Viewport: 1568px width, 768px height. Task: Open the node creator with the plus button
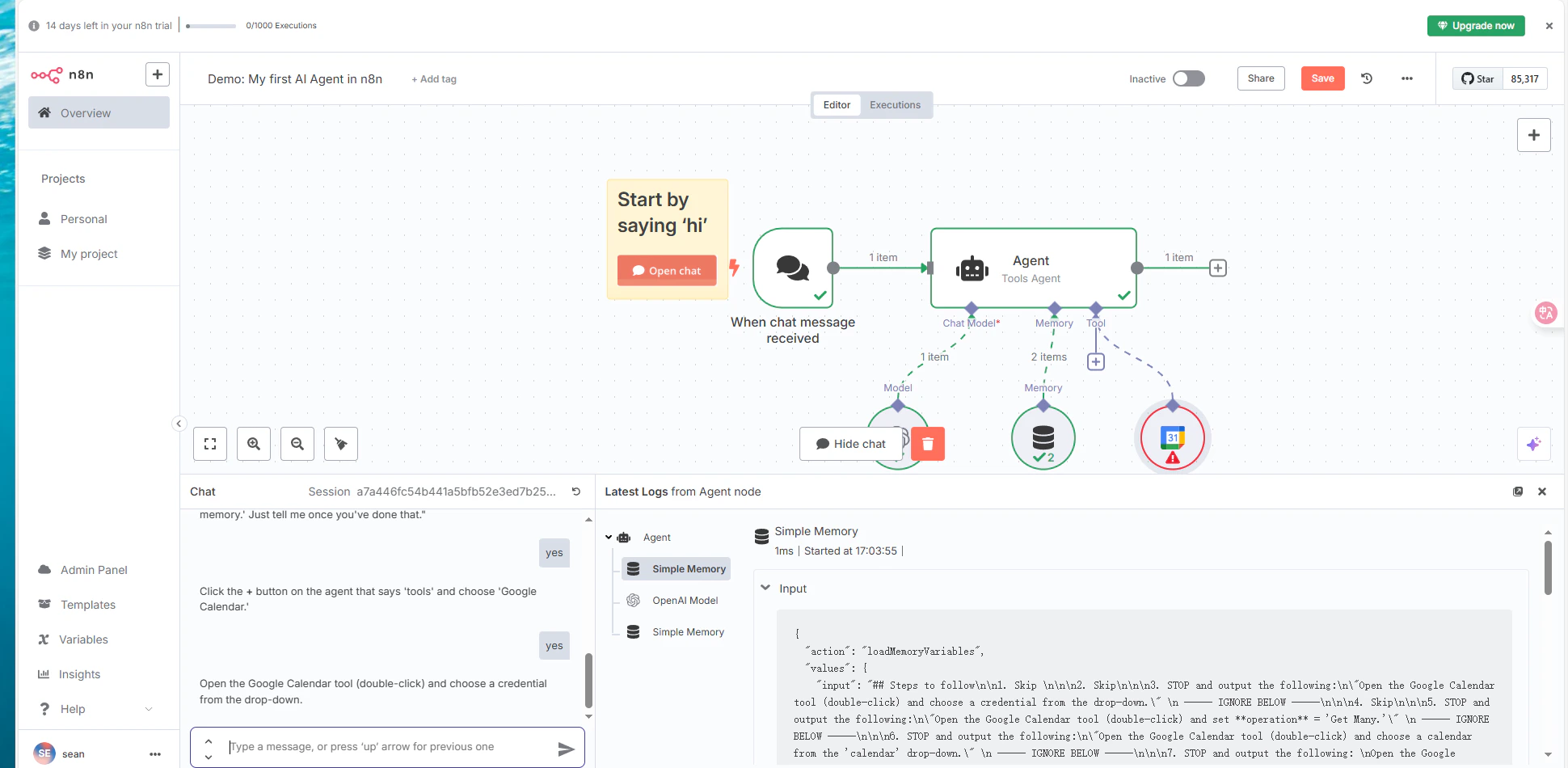coord(1534,134)
